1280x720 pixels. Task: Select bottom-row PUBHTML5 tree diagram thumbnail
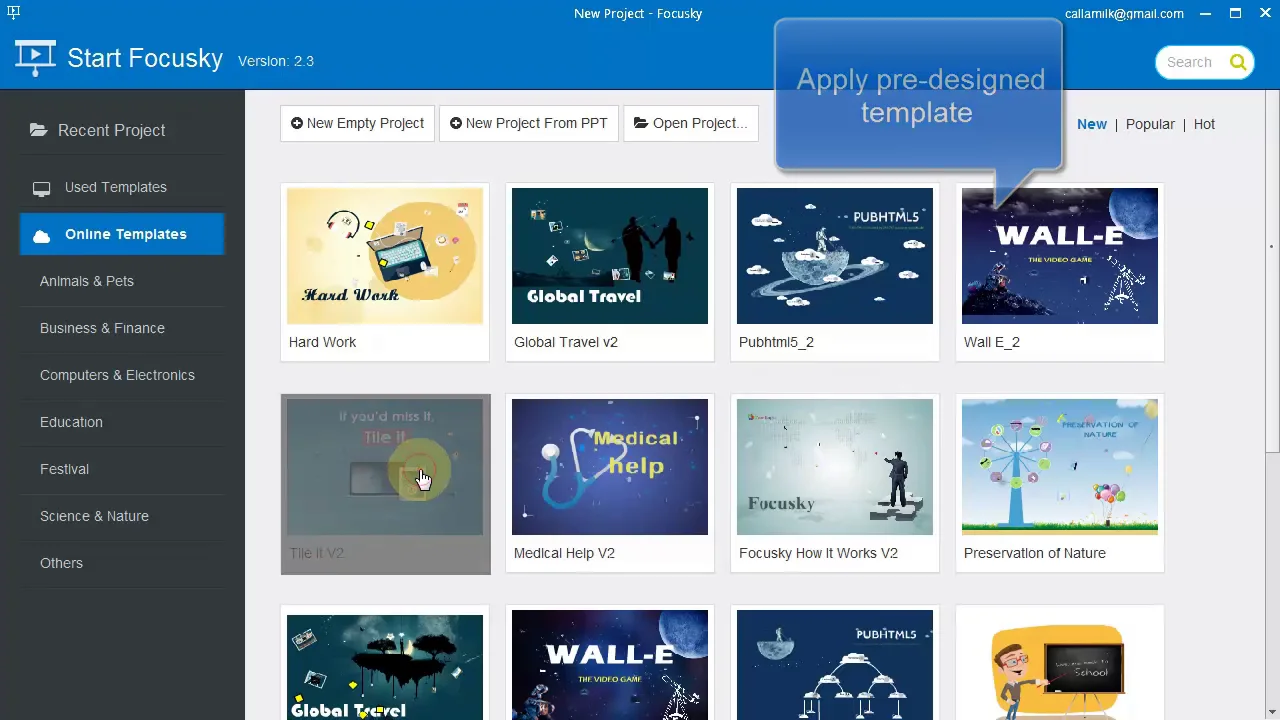coord(835,667)
